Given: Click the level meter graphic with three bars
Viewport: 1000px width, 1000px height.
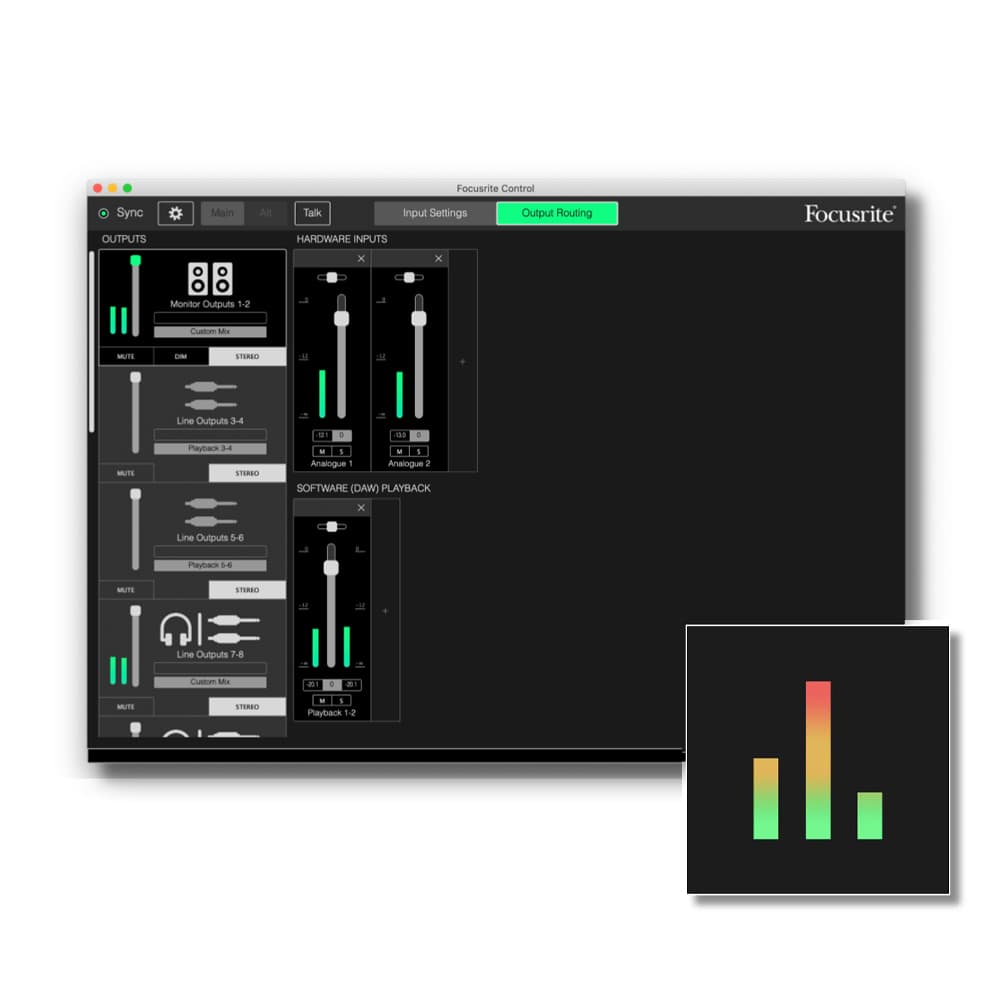Looking at the screenshot, I should 818,760.
